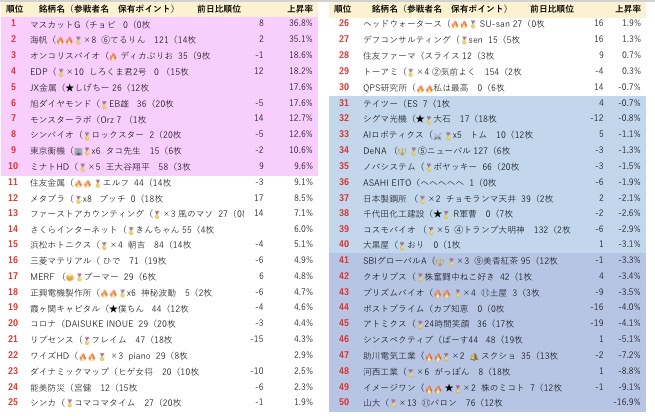Screen dimensions: 655x416
Task: Click the flame icons next to ヘッドウォータース
Action: pyautogui.click(x=457, y=22)
